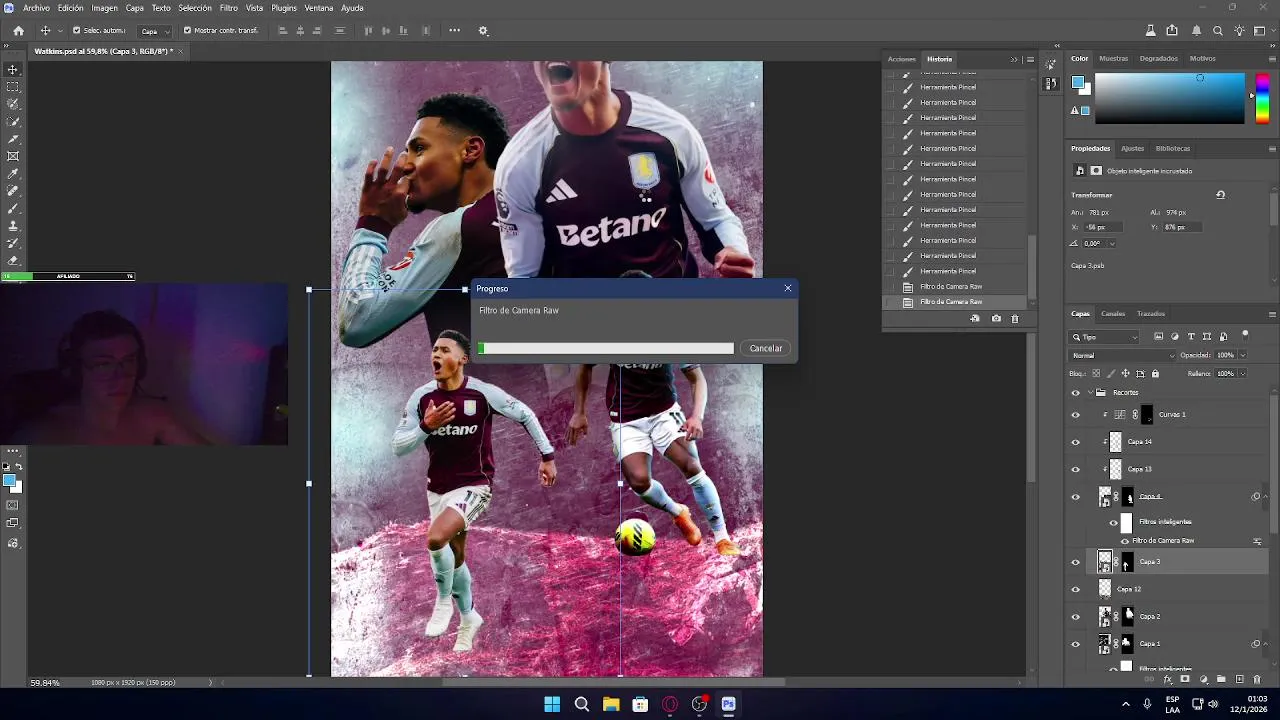This screenshot has height=720, width=1280.
Task: Select the Eraser tool
Action: 13,260
